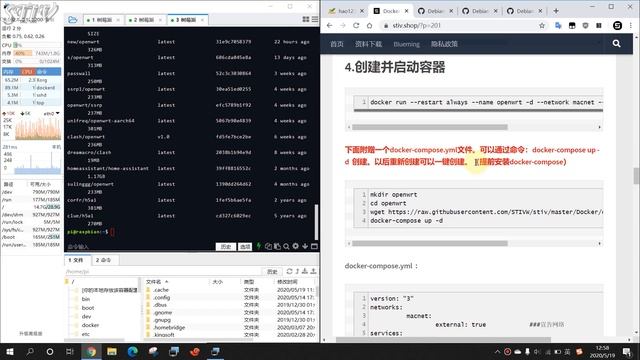This screenshot has height=360, width=640.
Task: Open terminal settings with the gear icon
Action: click(x=296, y=246)
